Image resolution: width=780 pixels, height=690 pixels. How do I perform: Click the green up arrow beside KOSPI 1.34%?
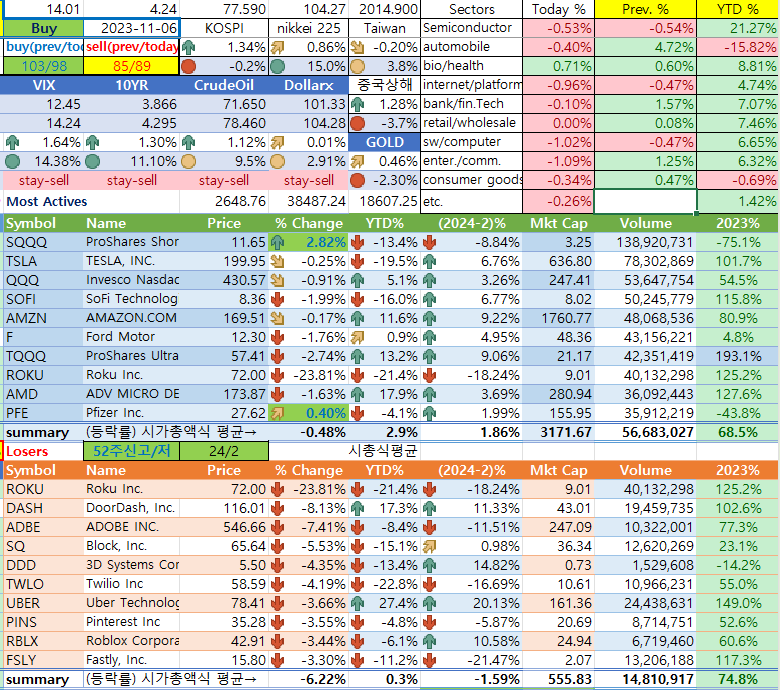(189, 48)
